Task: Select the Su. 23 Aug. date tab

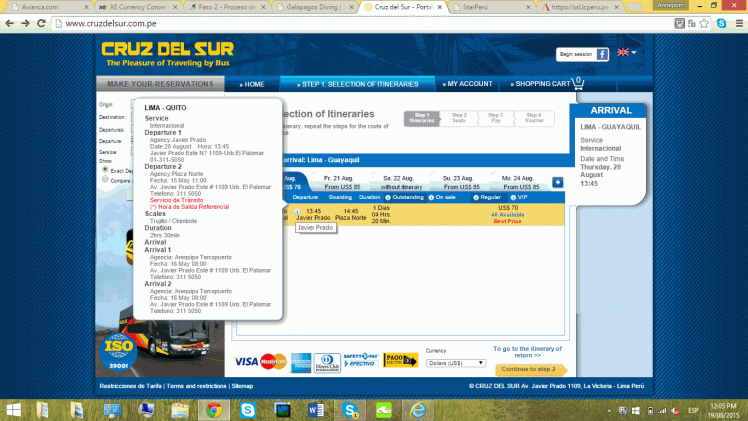Action: [458, 183]
